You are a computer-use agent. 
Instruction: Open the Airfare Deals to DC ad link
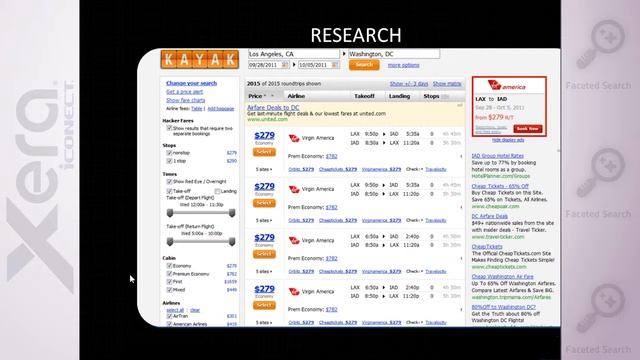(x=273, y=107)
